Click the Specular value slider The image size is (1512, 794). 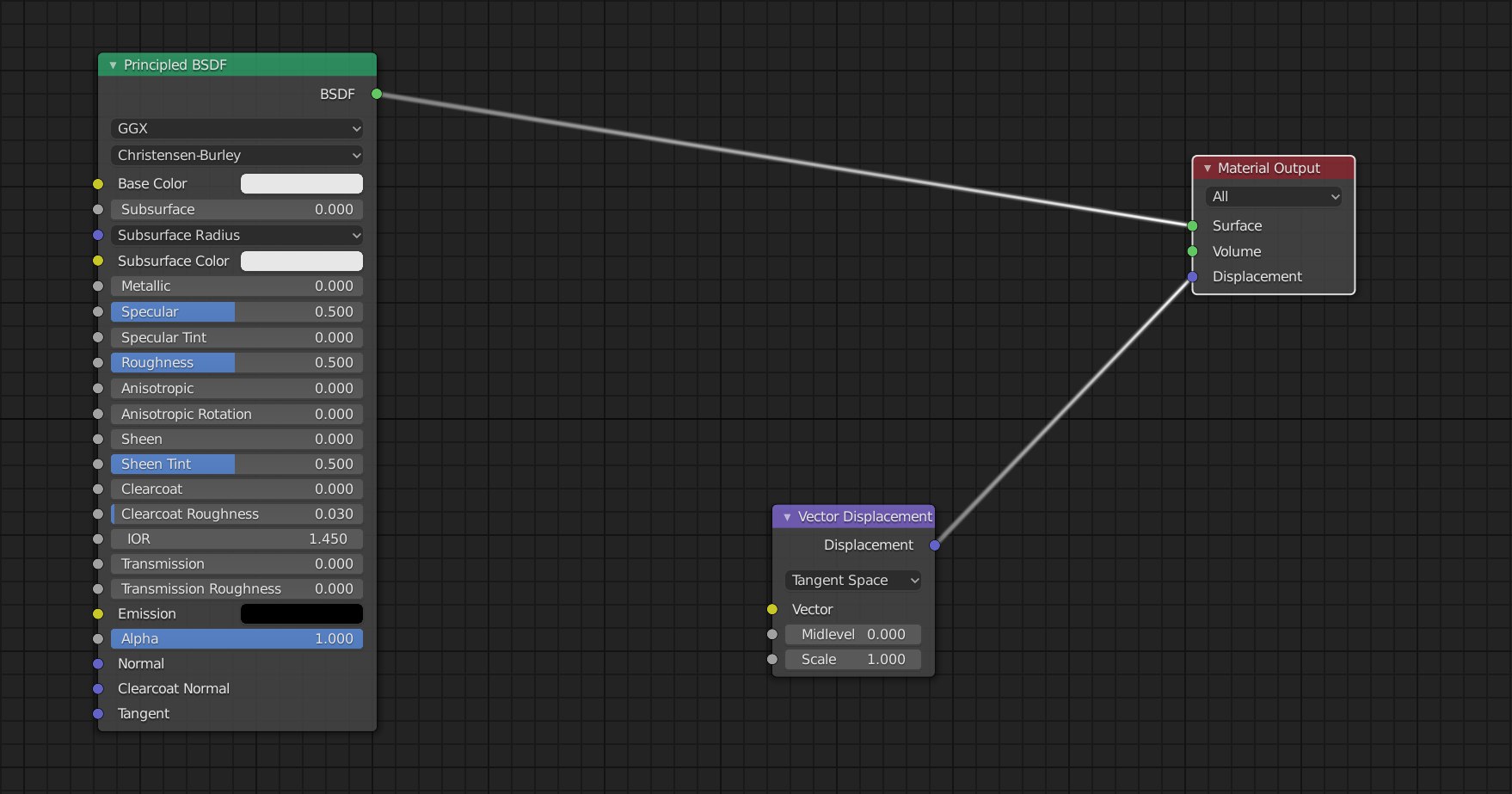click(237, 311)
